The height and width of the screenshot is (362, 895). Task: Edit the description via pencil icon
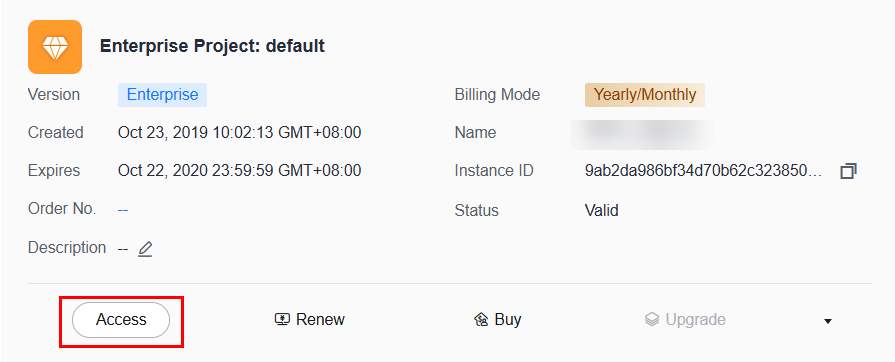[145, 248]
